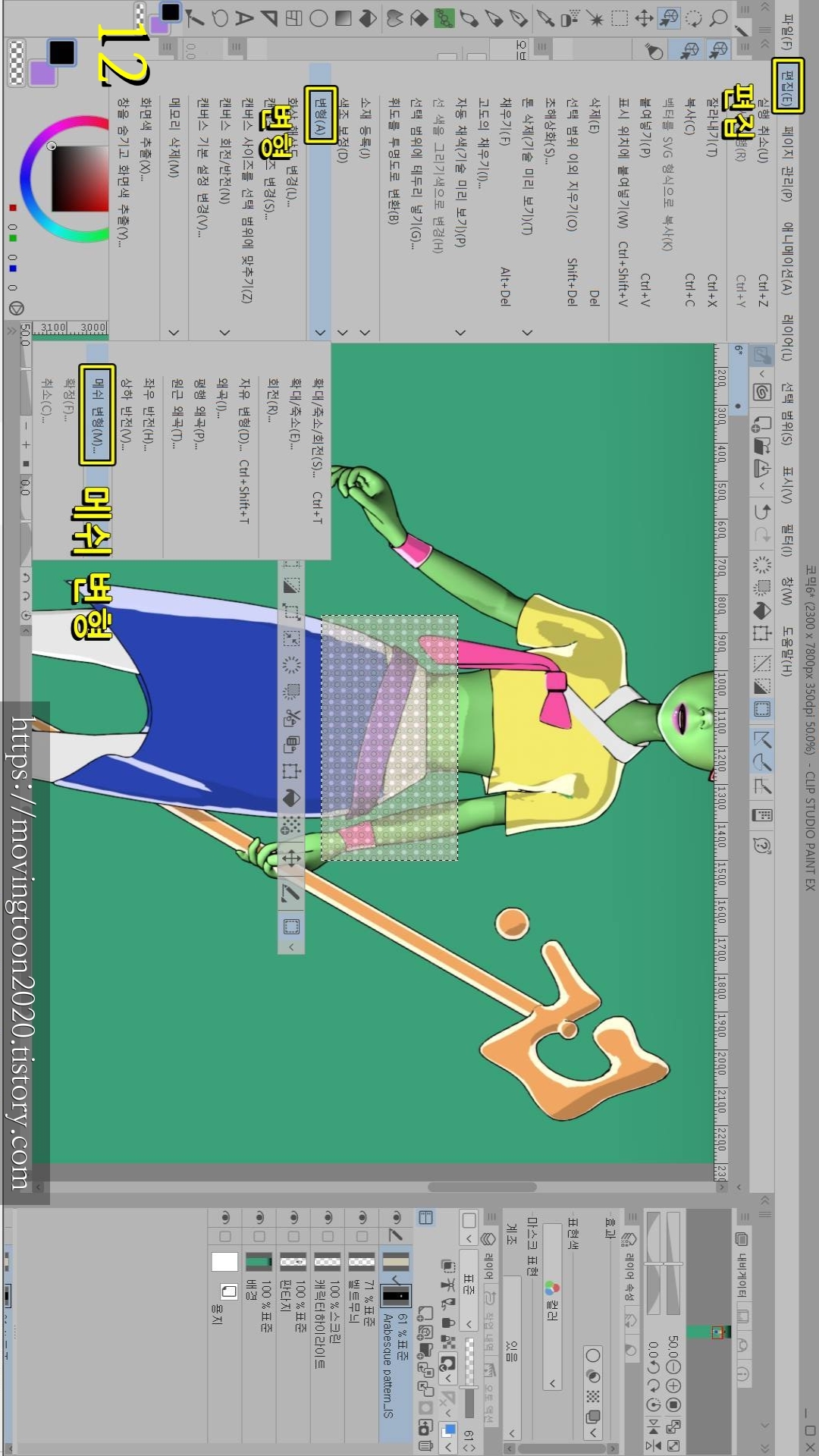Hide the 캐릭터하이라이트 layer
Viewport: 819px width, 1456px height.
click(x=328, y=1218)
